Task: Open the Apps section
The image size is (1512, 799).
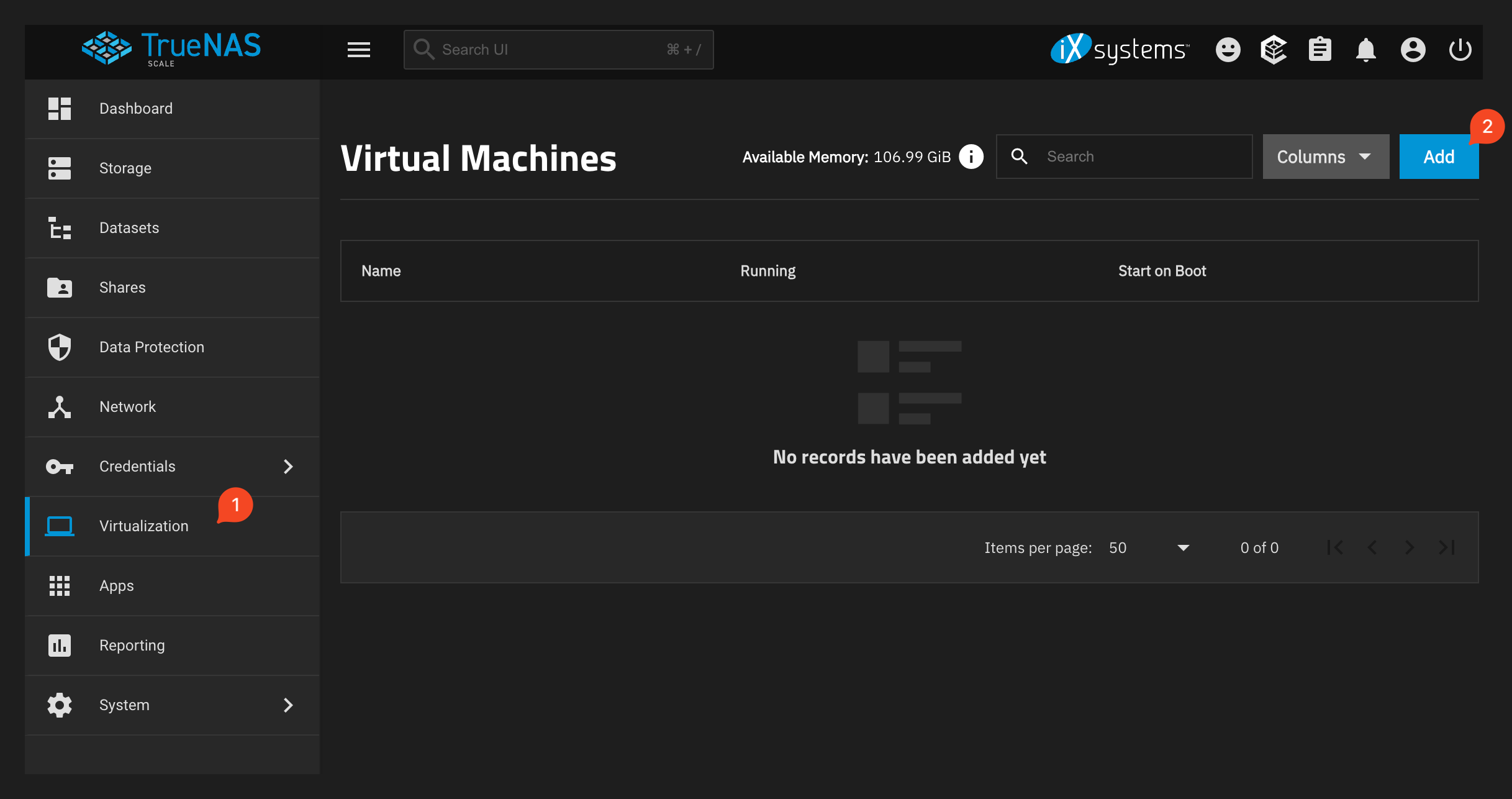Action: [x=116, y=585]
